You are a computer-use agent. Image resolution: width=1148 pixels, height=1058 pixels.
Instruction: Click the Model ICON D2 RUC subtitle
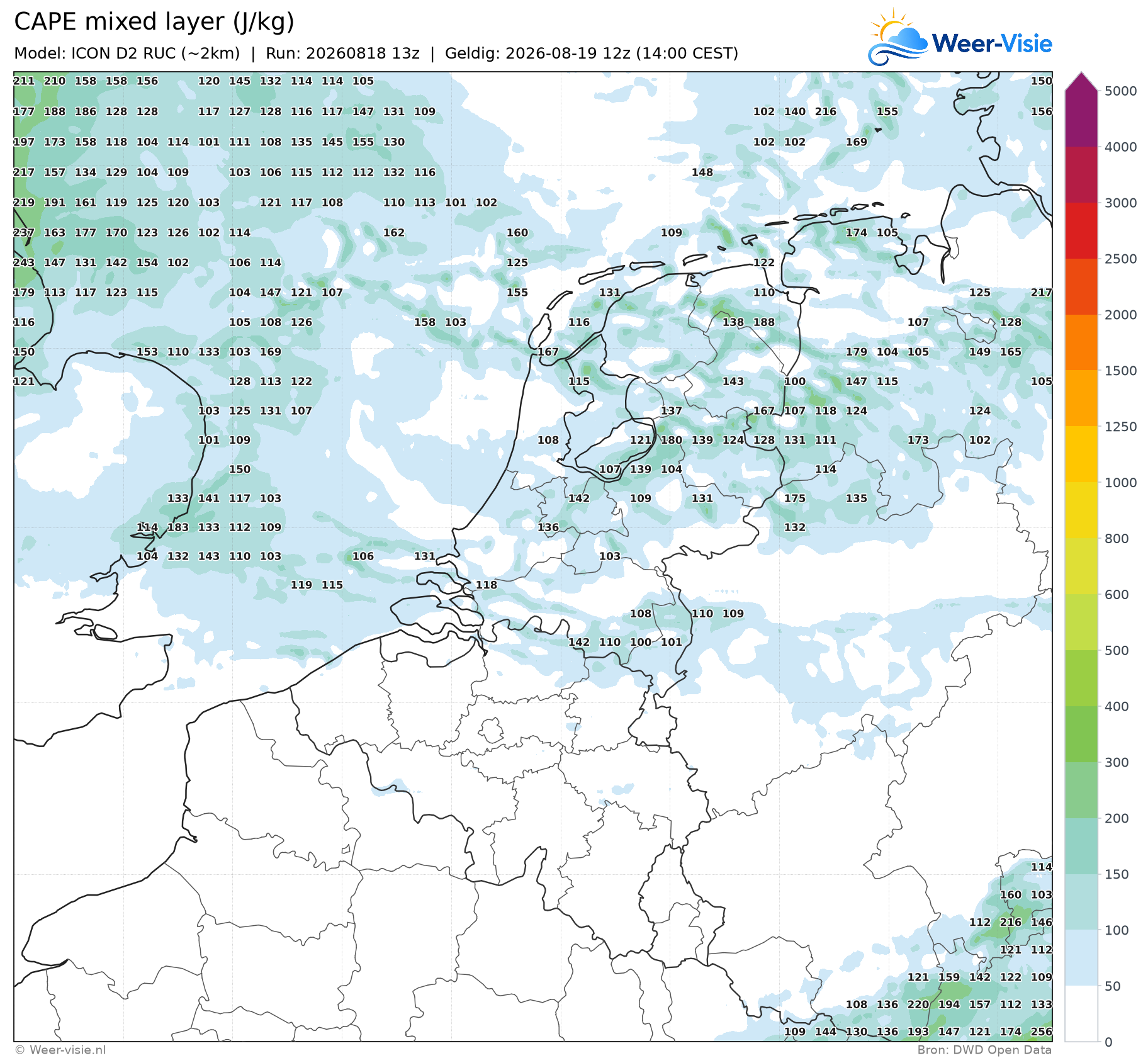[127, 53]
